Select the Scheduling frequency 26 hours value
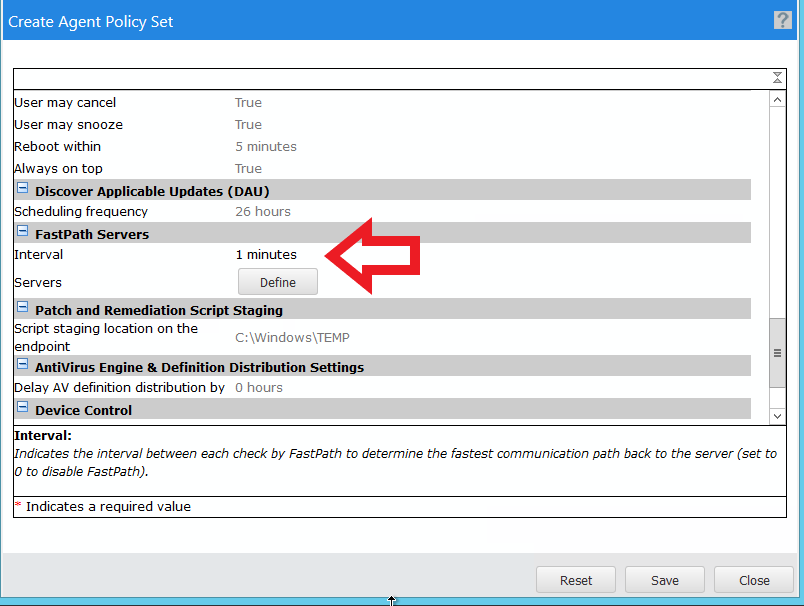The height and width of the screenshot is (606, 804). pos(263,212)
